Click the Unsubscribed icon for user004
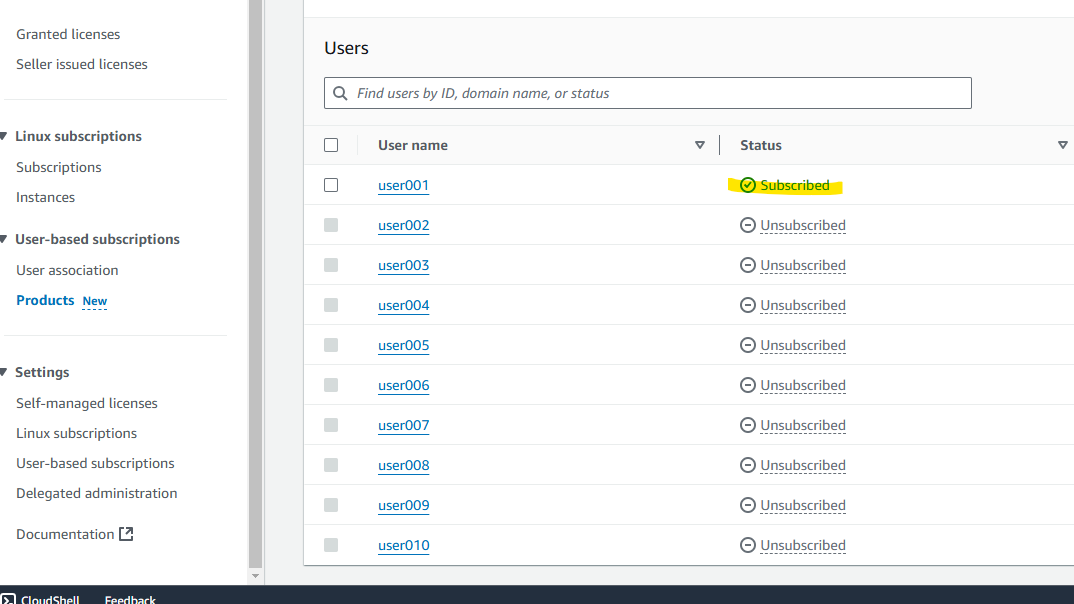The image size is (1074, 604). click(x=747, y=305)
